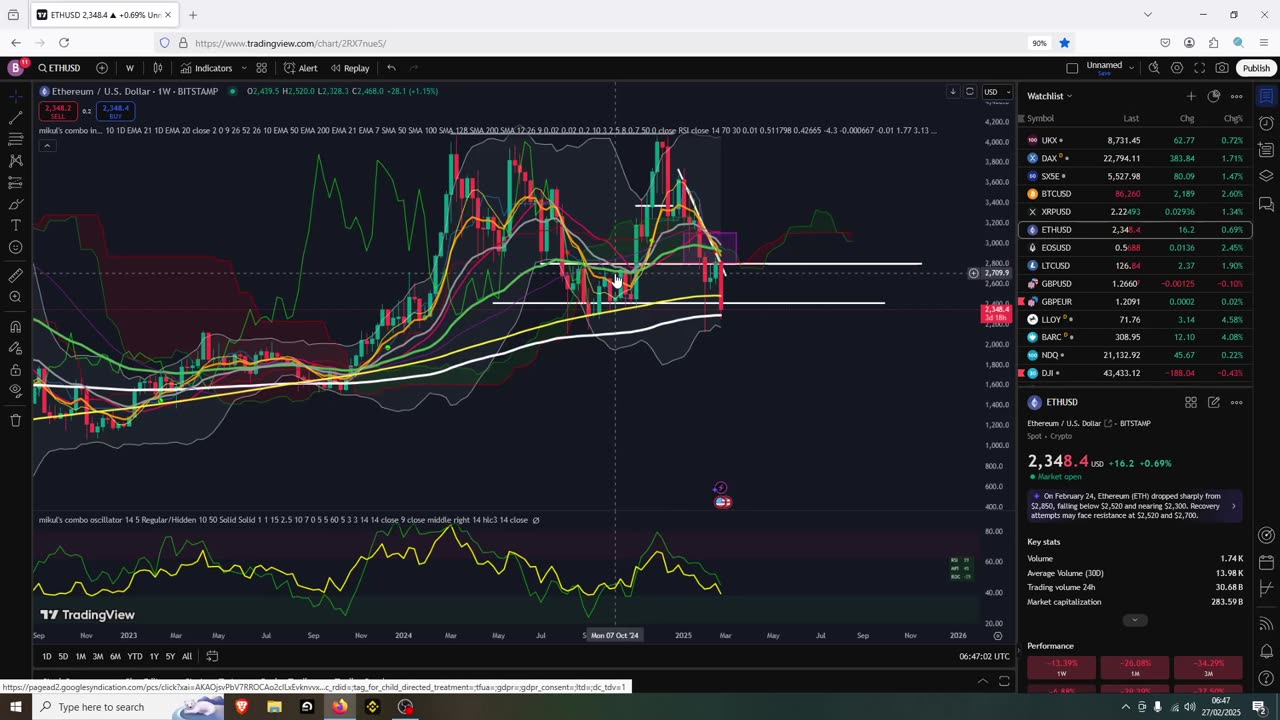Open the Ethereum news headline about February 24
Image resolution: width=1280 pixels, height=720 pixels.
click(1135, 506)
